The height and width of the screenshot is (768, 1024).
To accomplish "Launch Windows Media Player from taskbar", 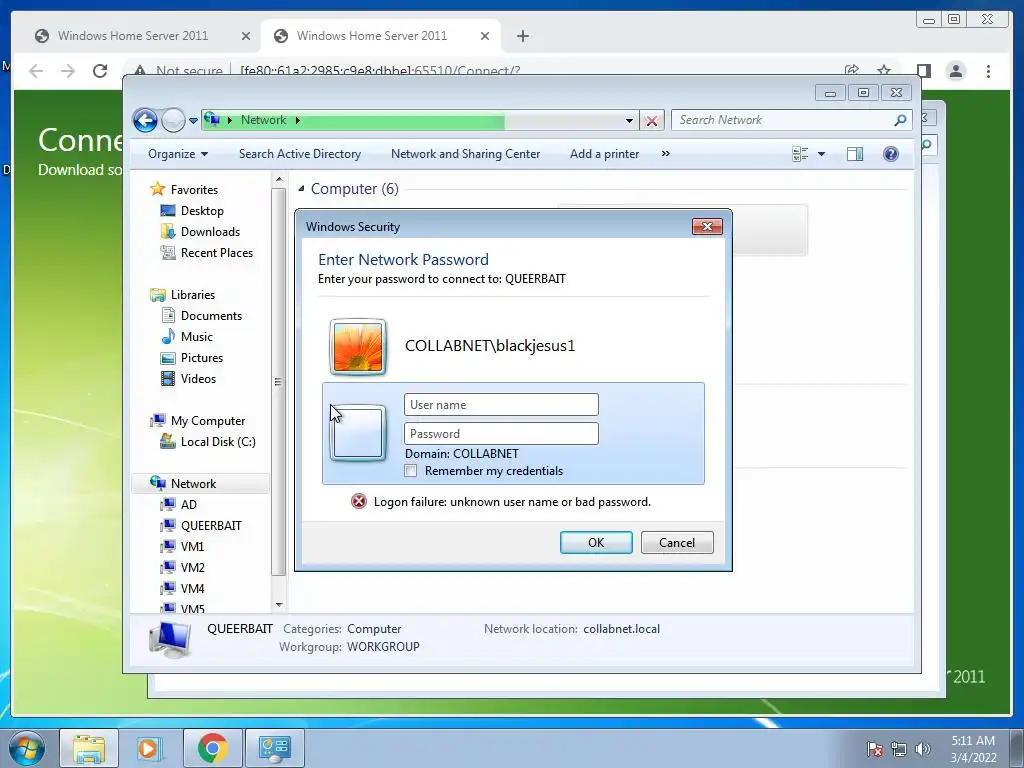I will click(x=149, y=748).
